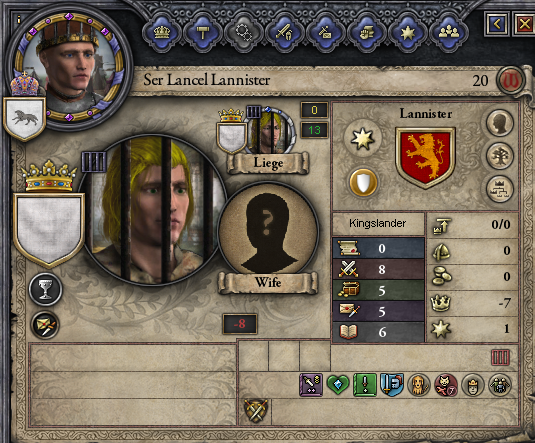This screenshot has height=443, width=535.
Task: Open the military sword tab icon
Action: pyautogui.click(x=285, y=33)
